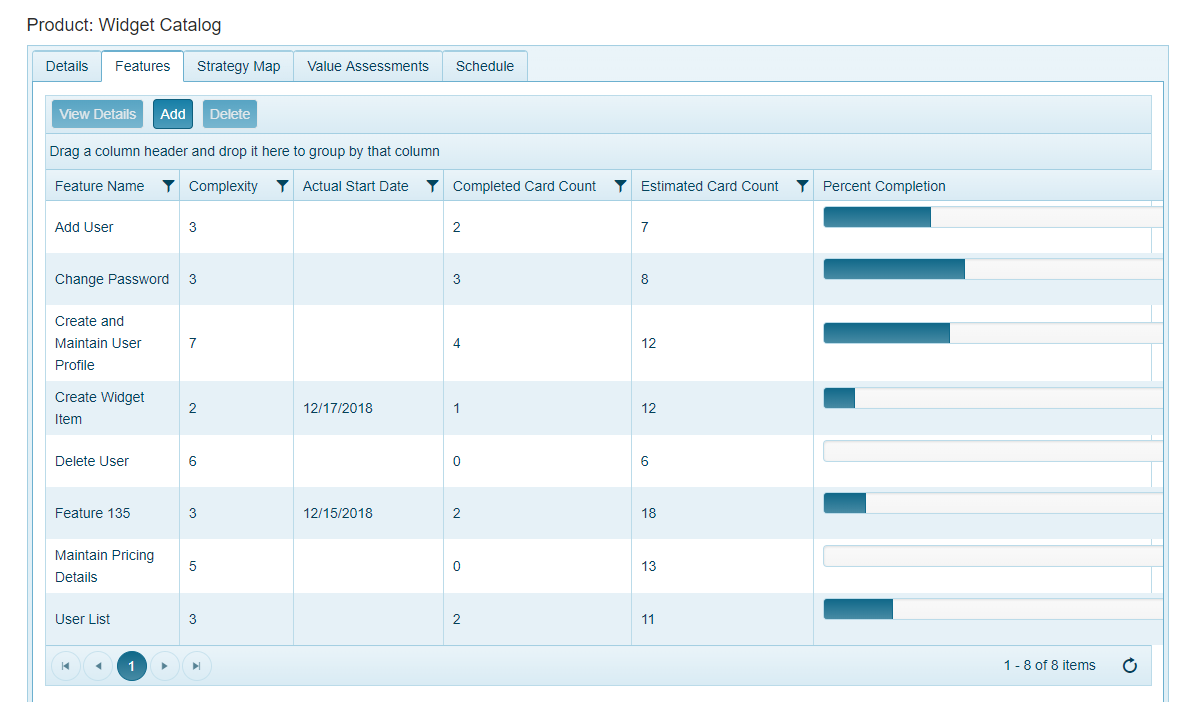Viewport: 1200px width, 702px height.
Task: Filter the Completed Card Count column
Action: [x=620, y=186]
